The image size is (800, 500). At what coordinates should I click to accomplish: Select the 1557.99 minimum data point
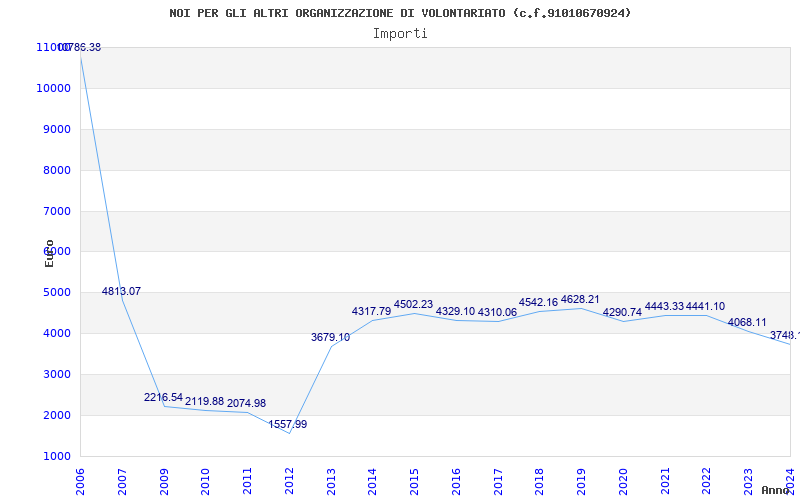(288, 424)
